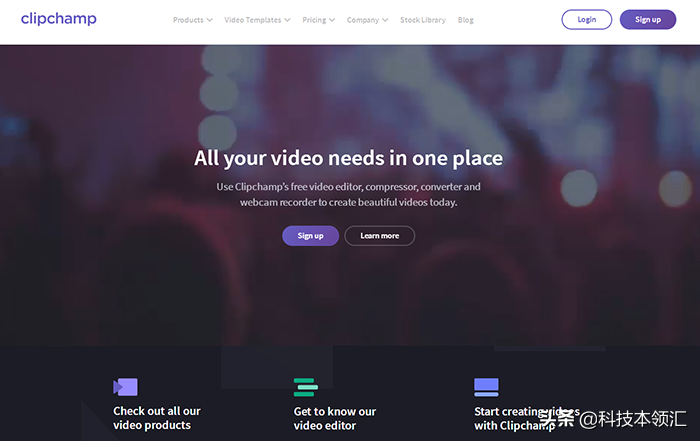Click the clipchamp logo
The width and height of the screenshot is (700, 441).
pyautogui.click(x=58, y=19)
